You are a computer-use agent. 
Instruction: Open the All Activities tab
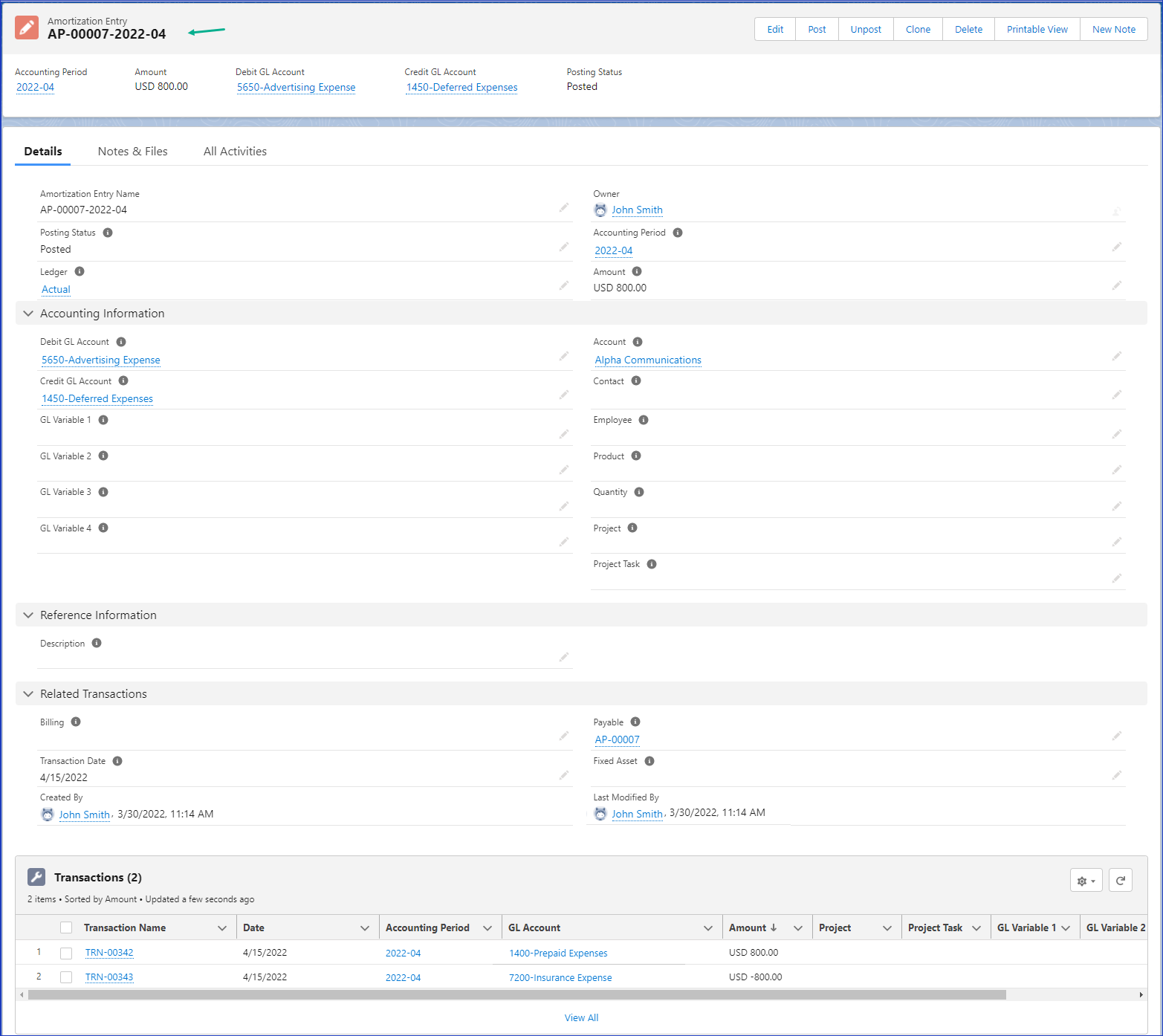[x=235, y=152]
